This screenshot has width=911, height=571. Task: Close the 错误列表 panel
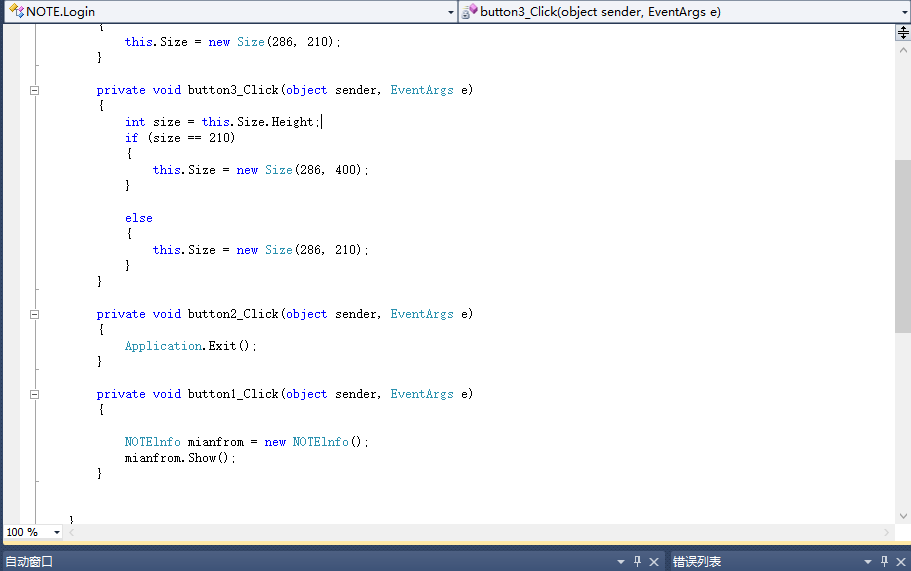tap(901, 562)
